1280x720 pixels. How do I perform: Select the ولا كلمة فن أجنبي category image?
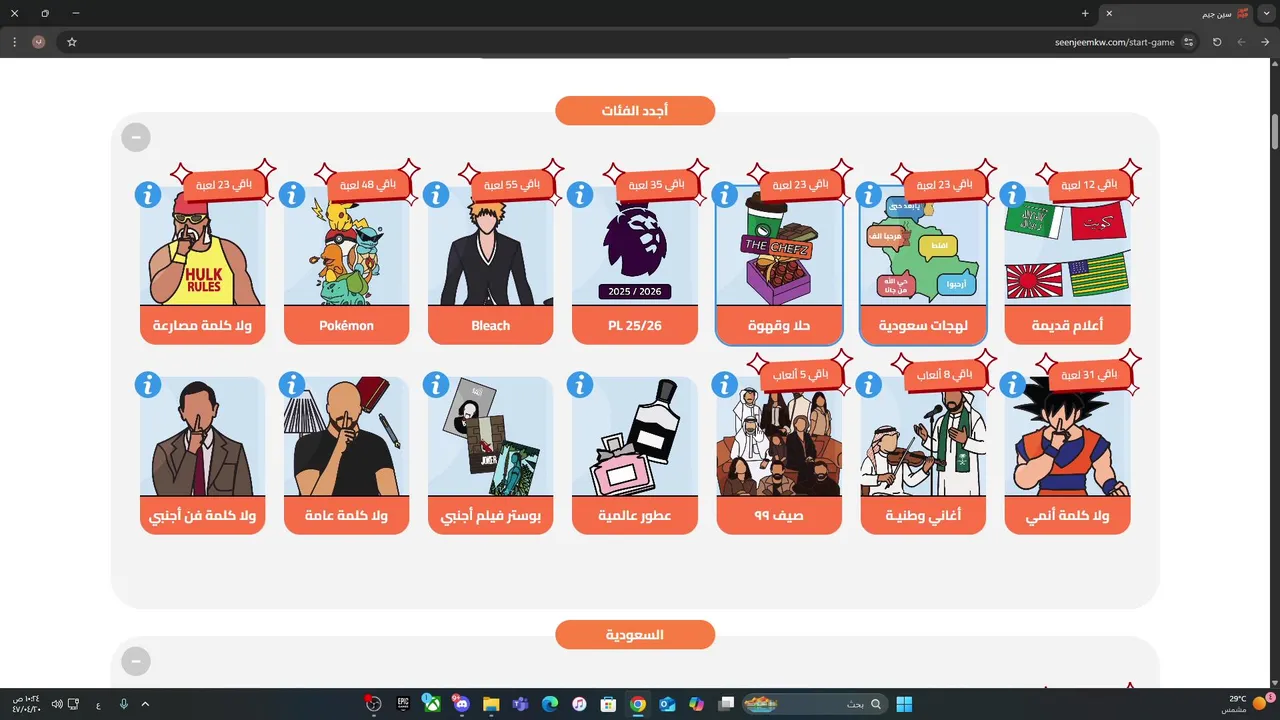pos(203,438)
